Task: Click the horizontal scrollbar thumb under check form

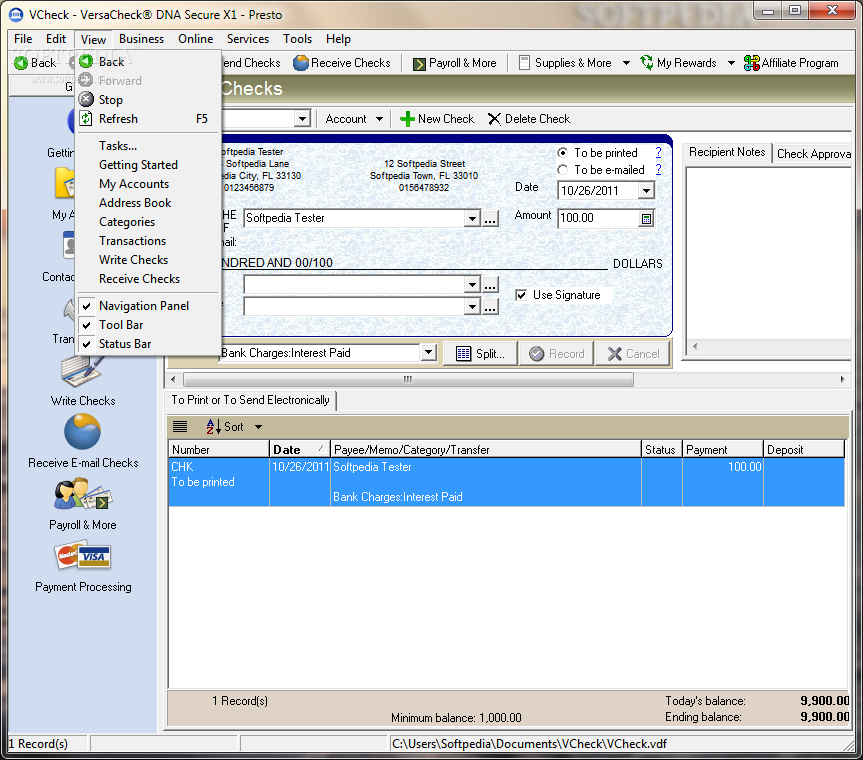Action: (408, 379)
